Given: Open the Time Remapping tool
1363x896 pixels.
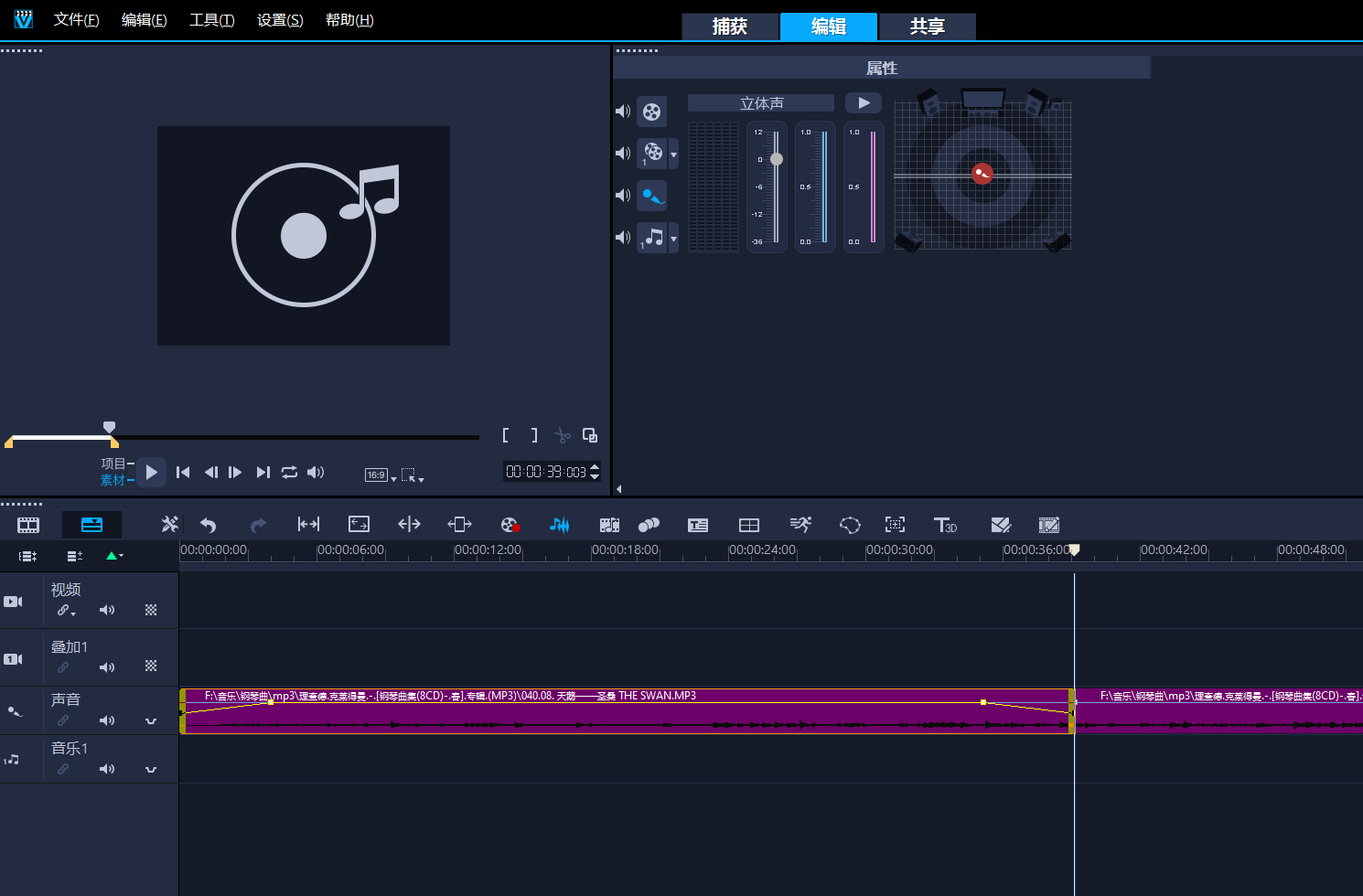Looking at the screenshot, I should tap(800, 524).
